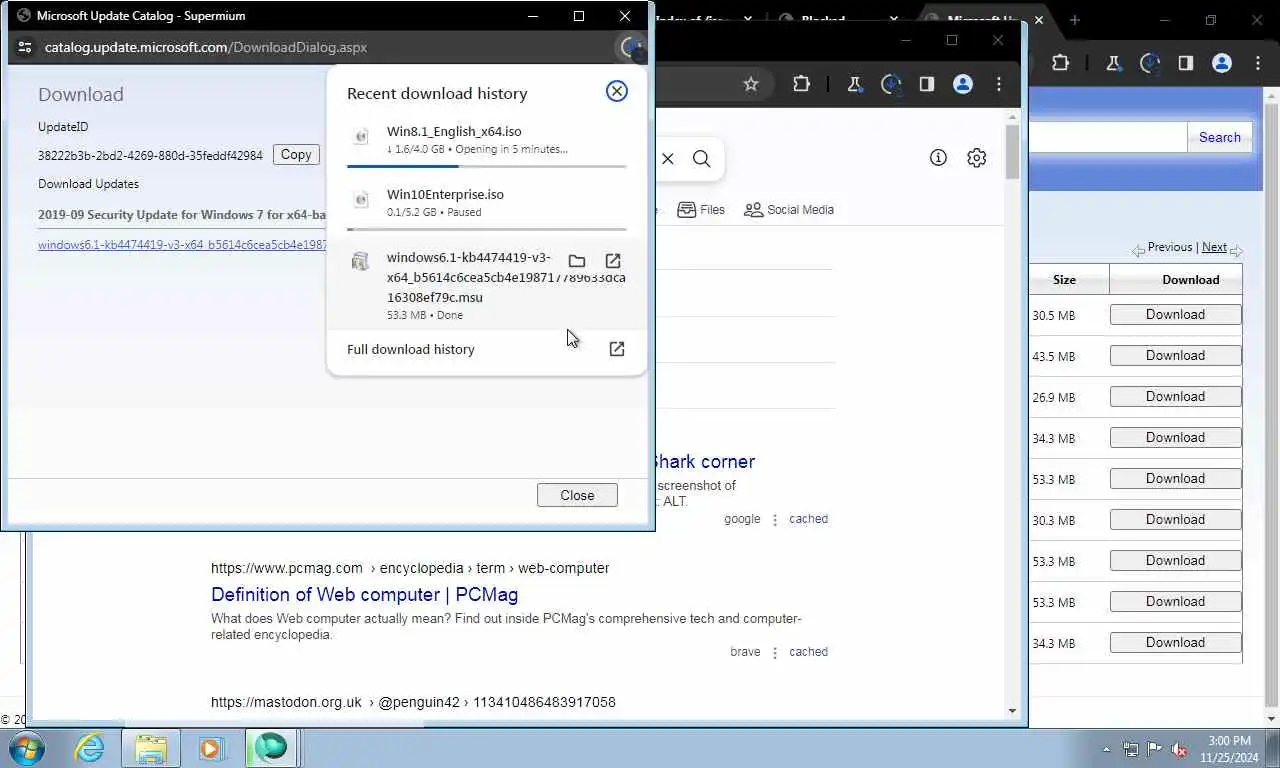1280x768 pixels.
Task: Click the windows6.1-kb4474419 download link
Action: click(183, 245)
